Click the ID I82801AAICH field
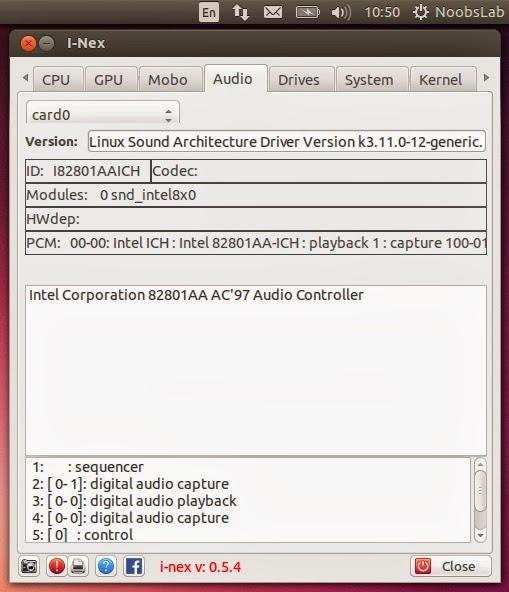509x592 pixels. 88,171
